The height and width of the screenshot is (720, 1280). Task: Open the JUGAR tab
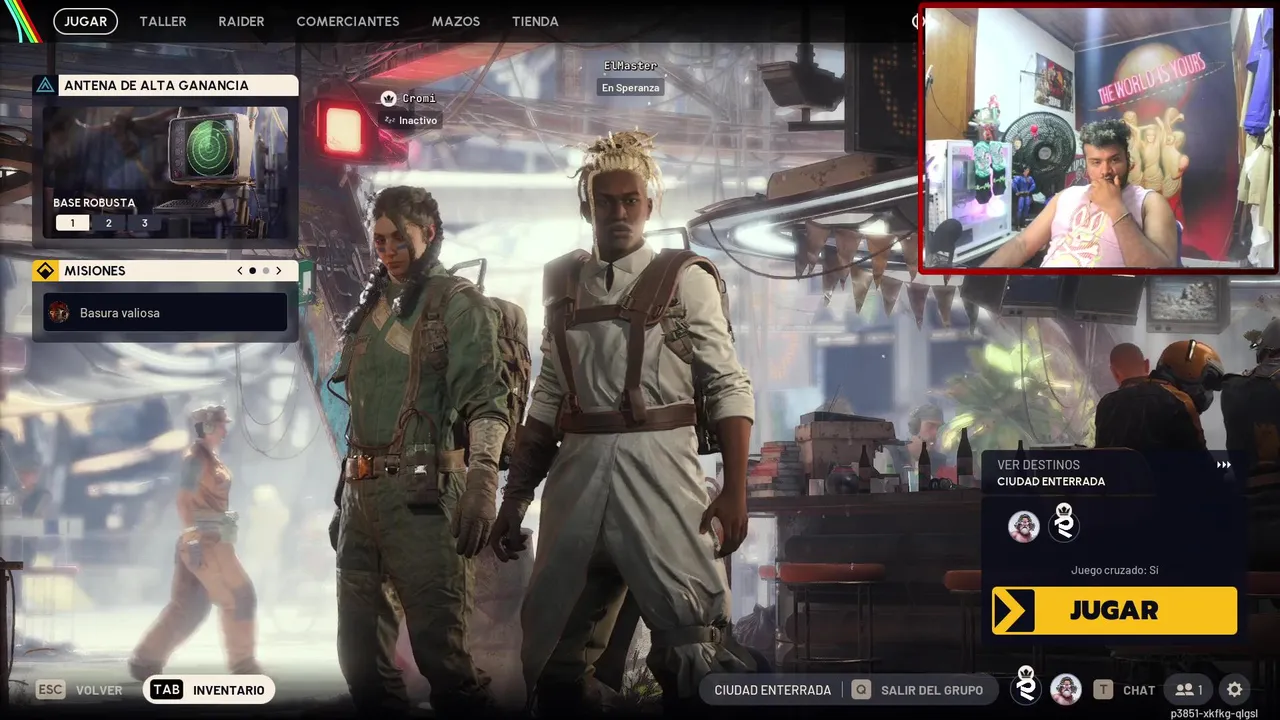click(x=85, y=21)
